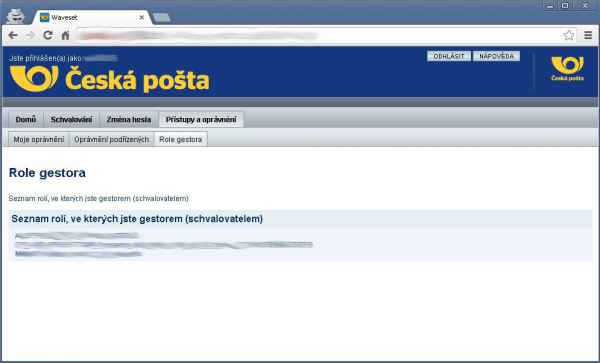Select the Waveset tab
This screenshot has height=363, width=600.
coord(92,18)
